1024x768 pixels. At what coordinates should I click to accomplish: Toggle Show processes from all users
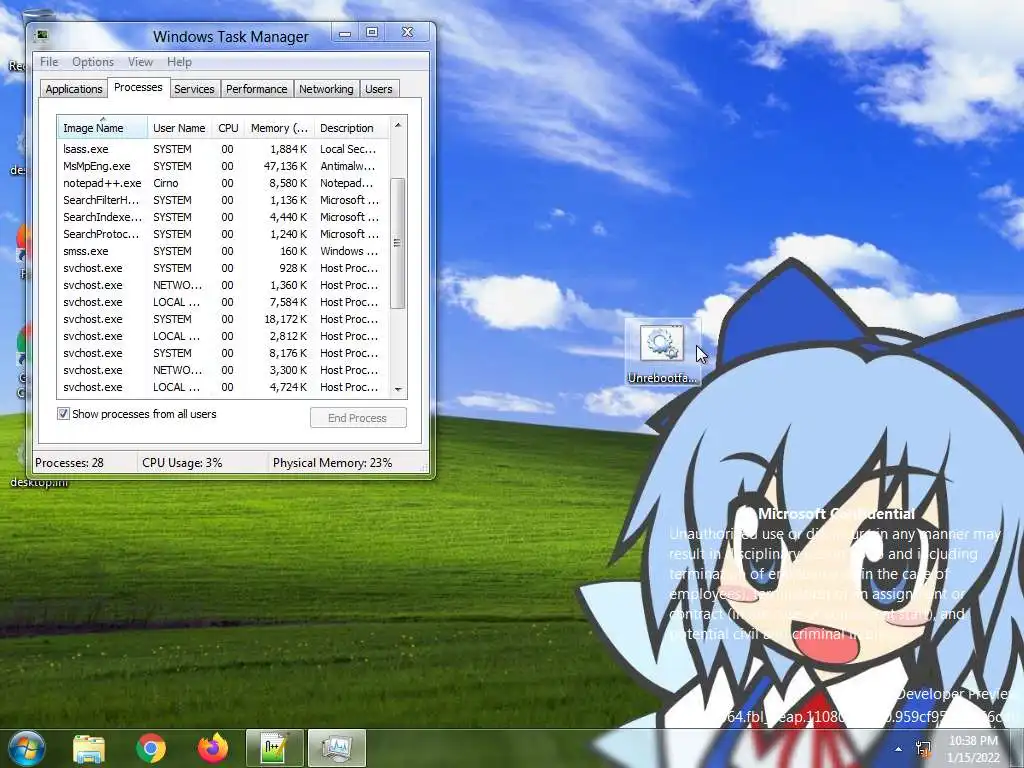pos(63,414)
